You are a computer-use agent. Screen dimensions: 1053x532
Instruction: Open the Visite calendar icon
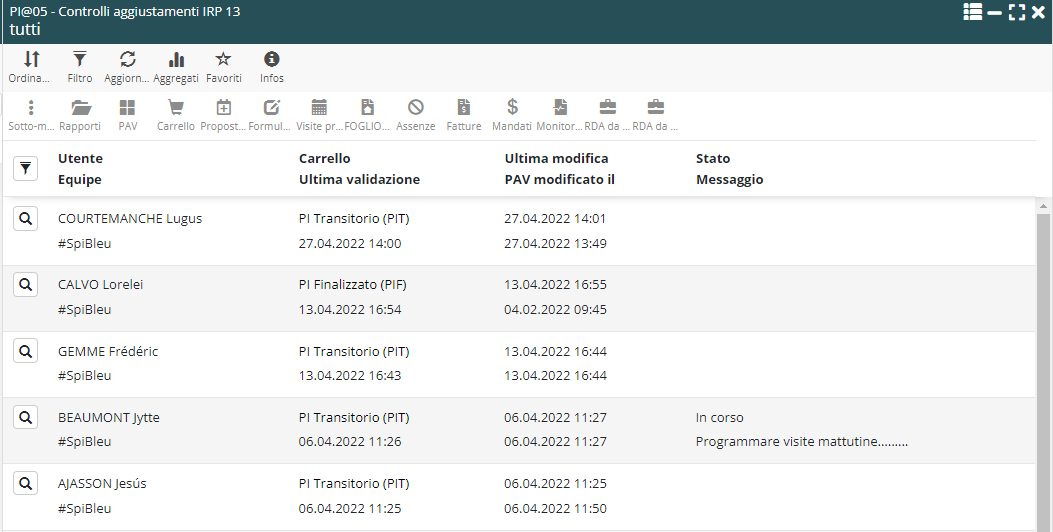(x=320, y=115)
